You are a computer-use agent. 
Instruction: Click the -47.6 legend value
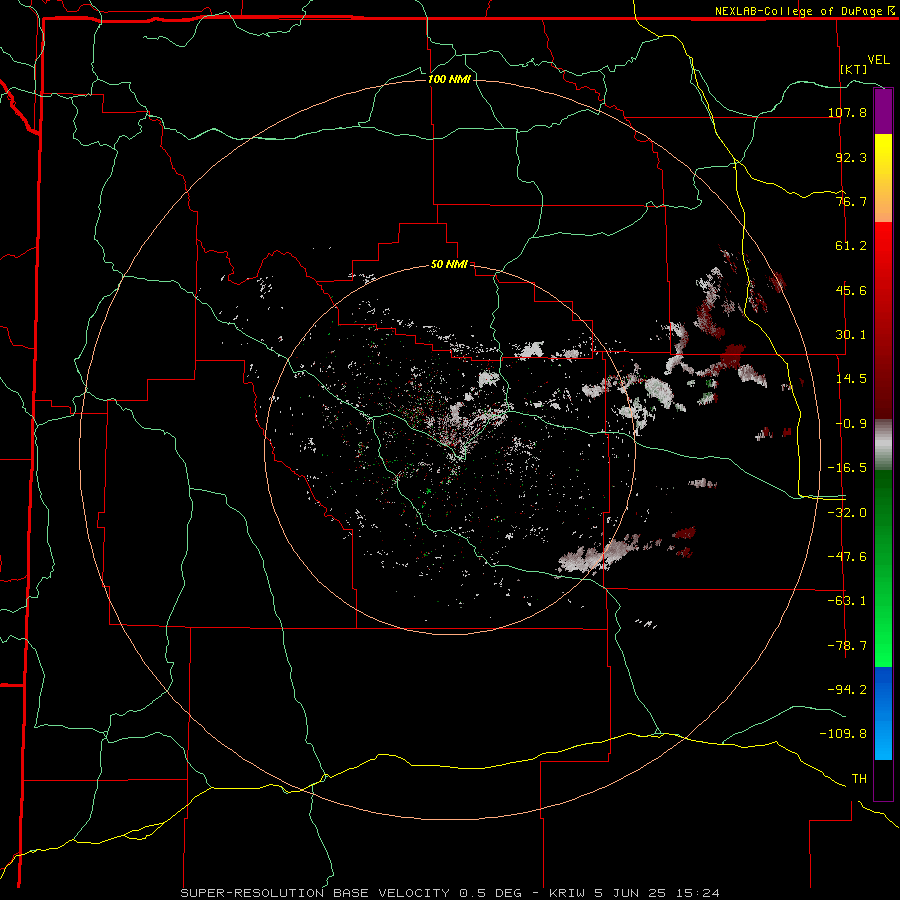847,557
